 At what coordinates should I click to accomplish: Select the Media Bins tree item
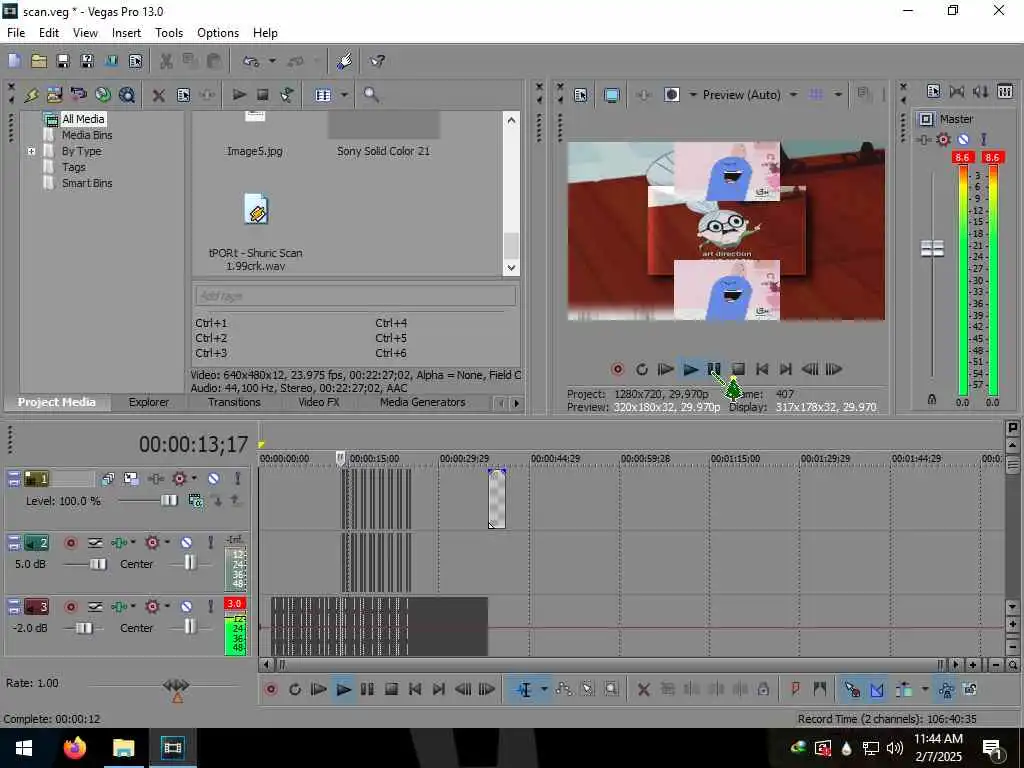coord(87,135)
